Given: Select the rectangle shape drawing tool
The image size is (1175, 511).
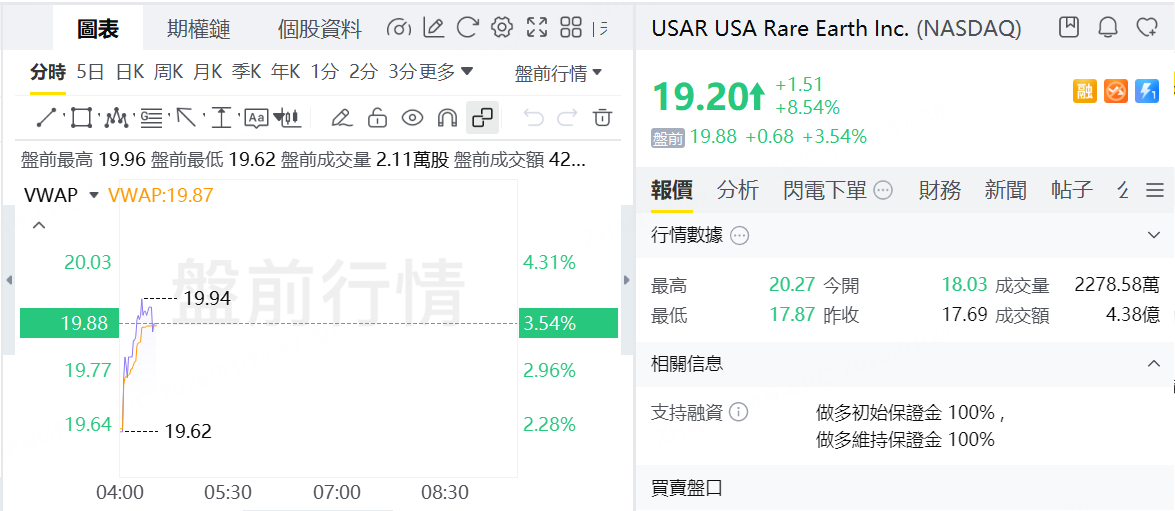Looking at the screenshot, I should pos(80,118).
